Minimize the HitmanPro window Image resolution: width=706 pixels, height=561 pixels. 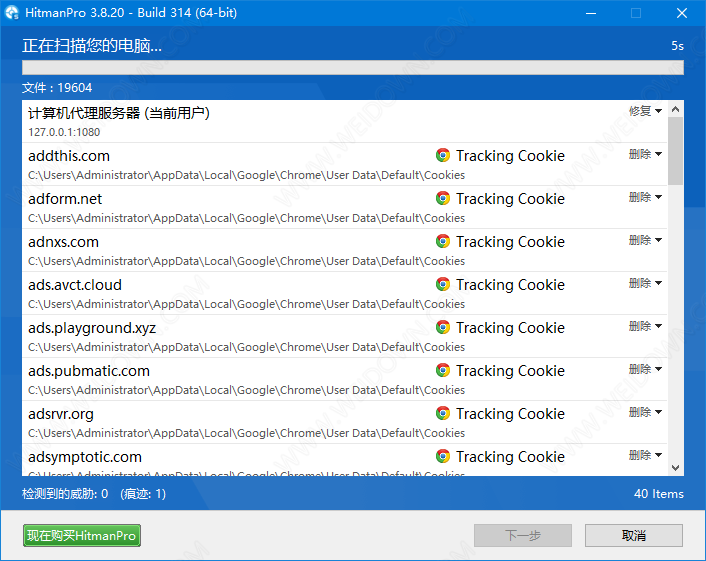tap(591, 13)
